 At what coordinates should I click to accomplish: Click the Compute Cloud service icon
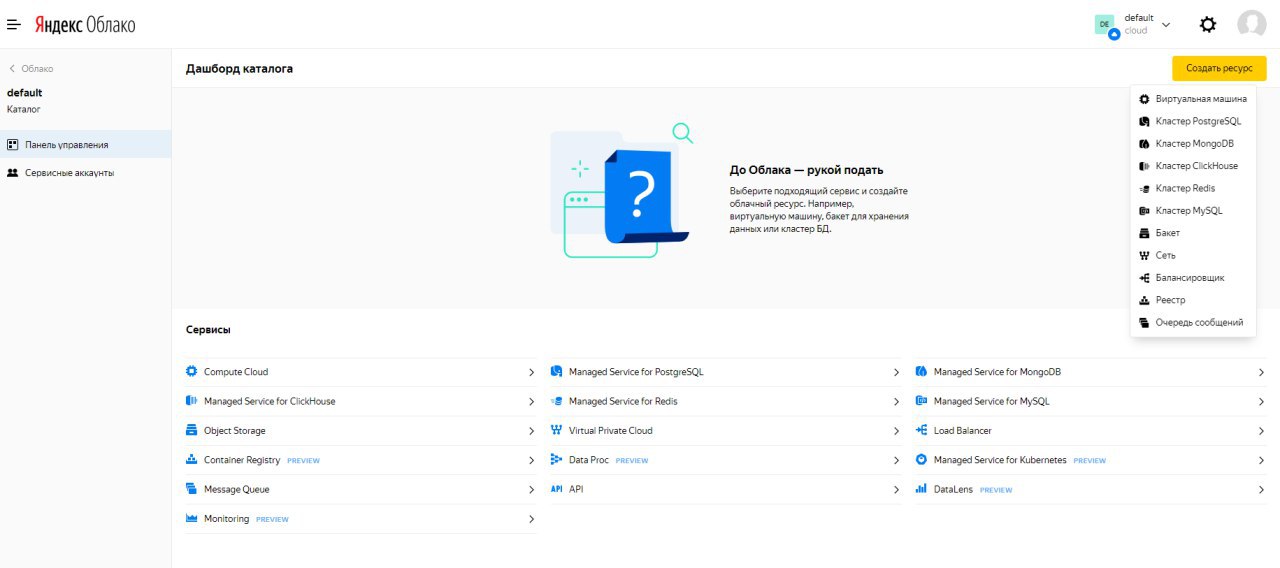coord(192,372)
